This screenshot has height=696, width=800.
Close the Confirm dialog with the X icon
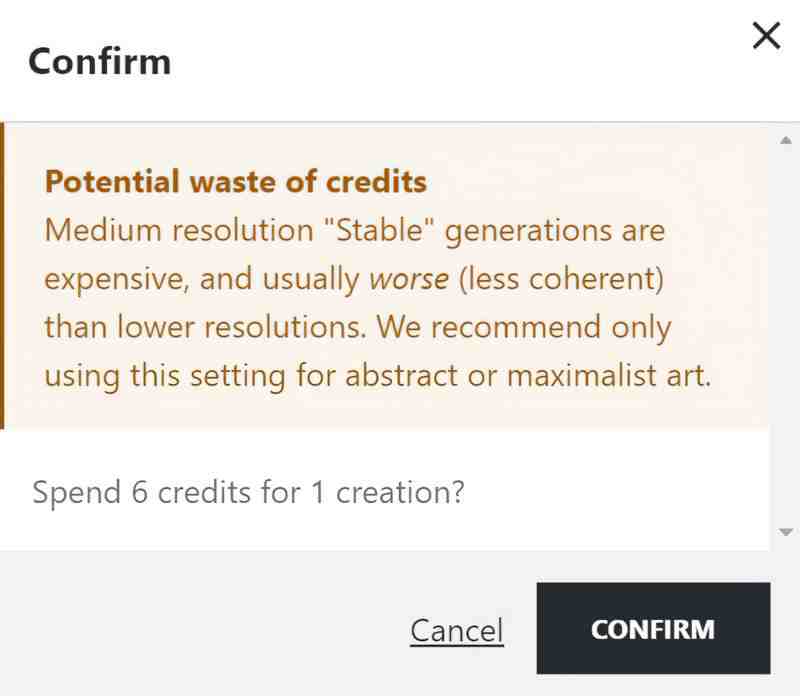(x=766, y=35)
